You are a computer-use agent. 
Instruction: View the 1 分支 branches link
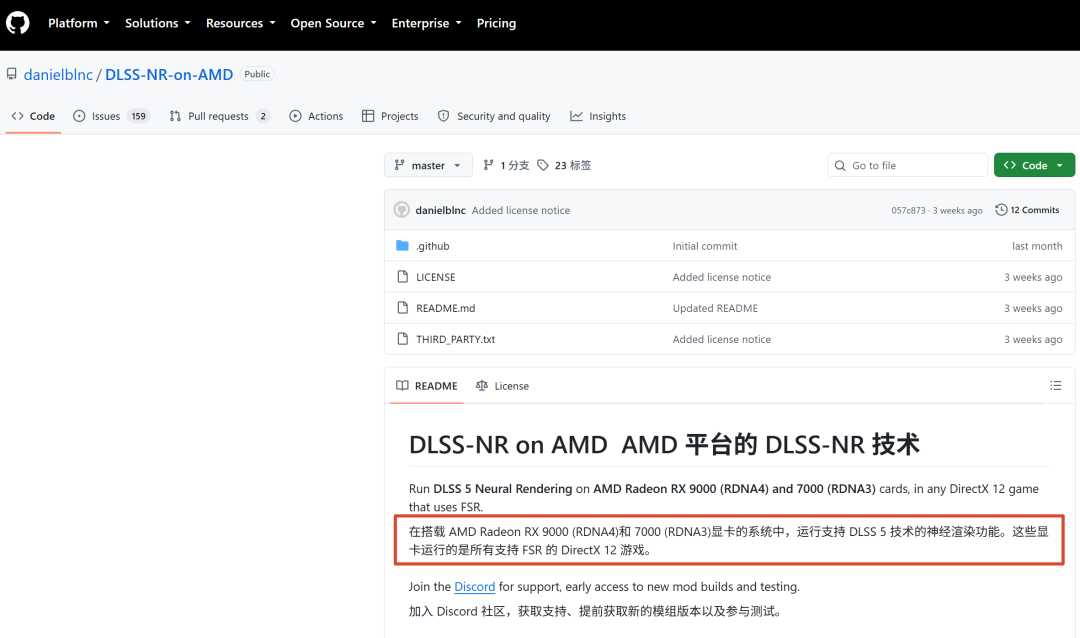pos(506,165)
